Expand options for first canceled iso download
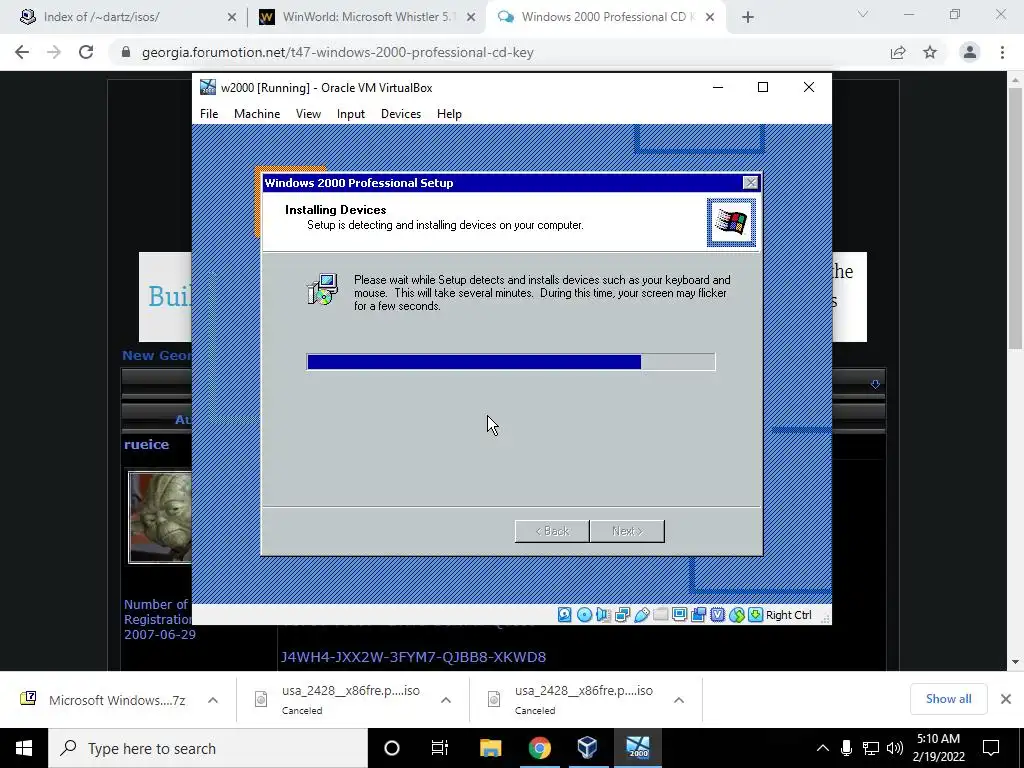Viewport: 1024px width, 768px height. pos(446,700)
